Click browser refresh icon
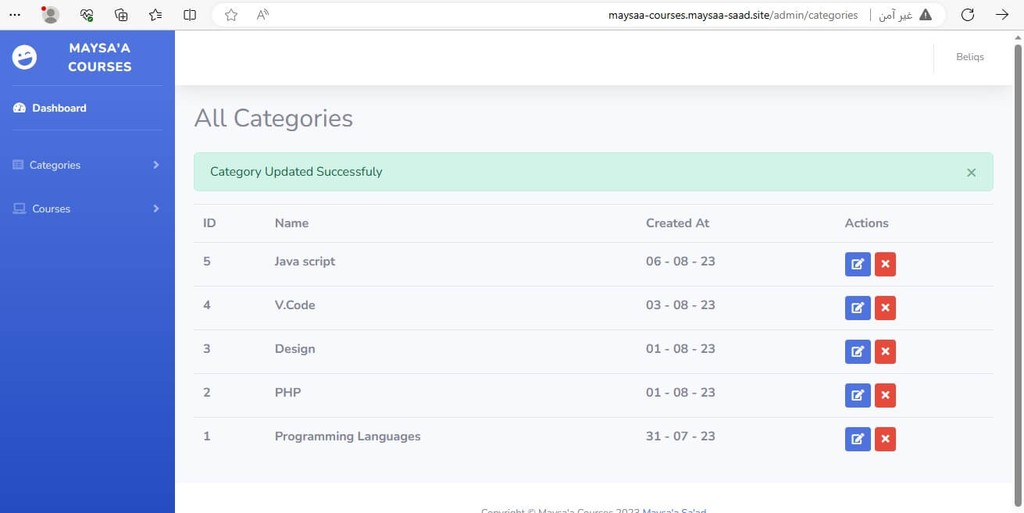1024x513 pixels. [968, 15]
